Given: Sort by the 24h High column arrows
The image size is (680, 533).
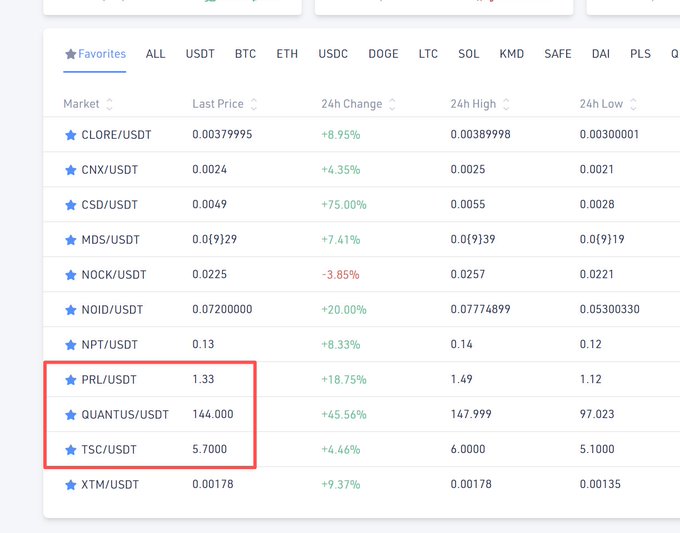Looking at the screenshot, I should click(x=506, y=104).
